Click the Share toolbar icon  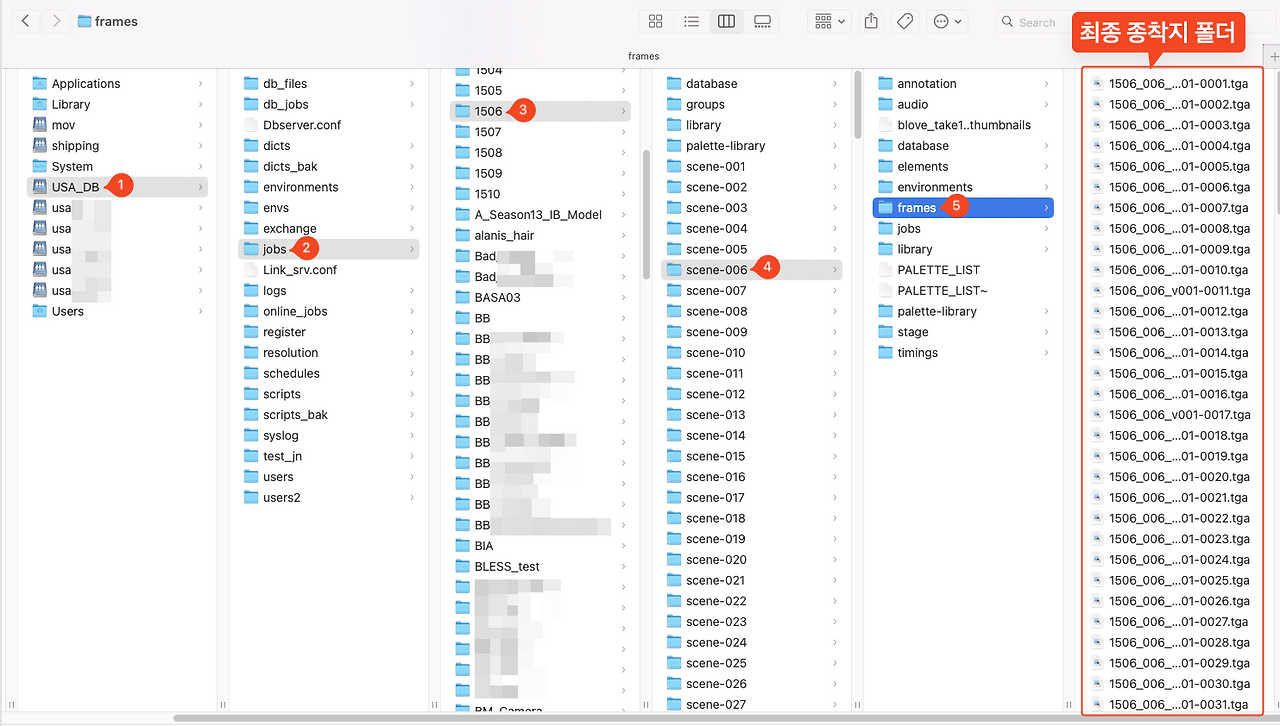(x=871, y=21)
